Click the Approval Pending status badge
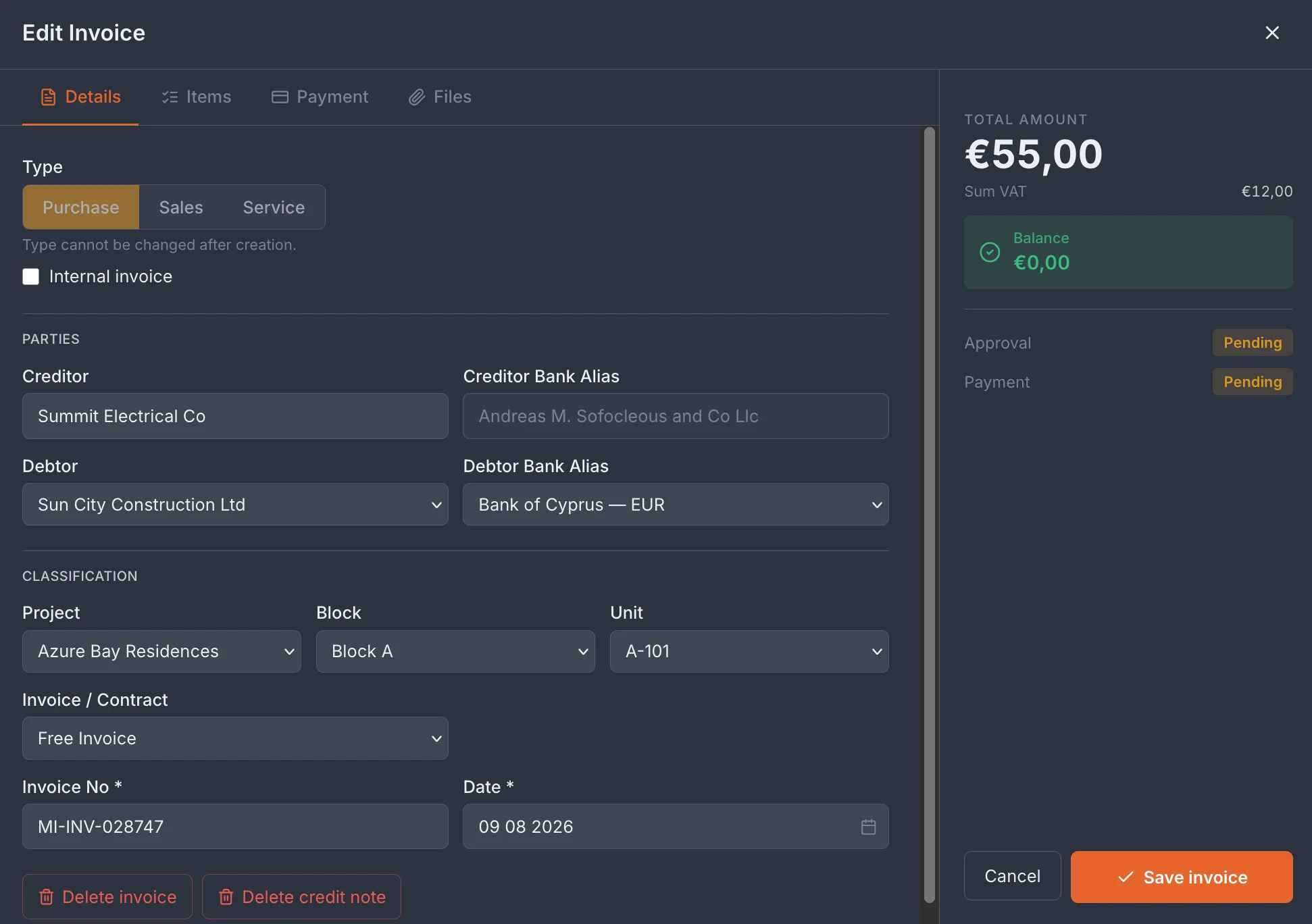 pyautogui.click(x=1253, y=342)
